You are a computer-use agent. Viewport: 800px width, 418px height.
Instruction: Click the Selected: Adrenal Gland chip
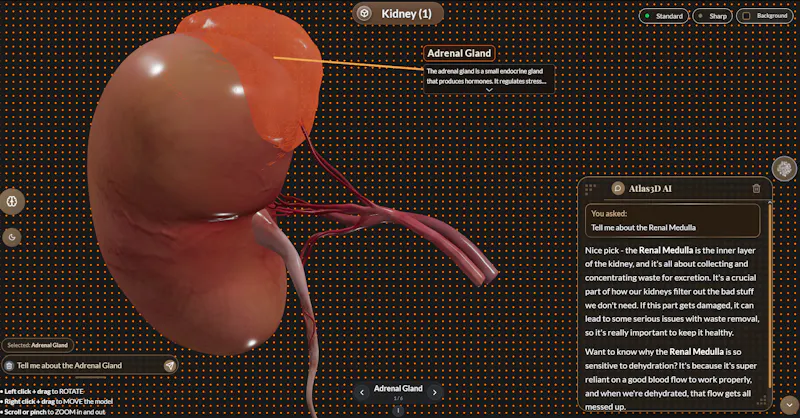click(38, 345)
